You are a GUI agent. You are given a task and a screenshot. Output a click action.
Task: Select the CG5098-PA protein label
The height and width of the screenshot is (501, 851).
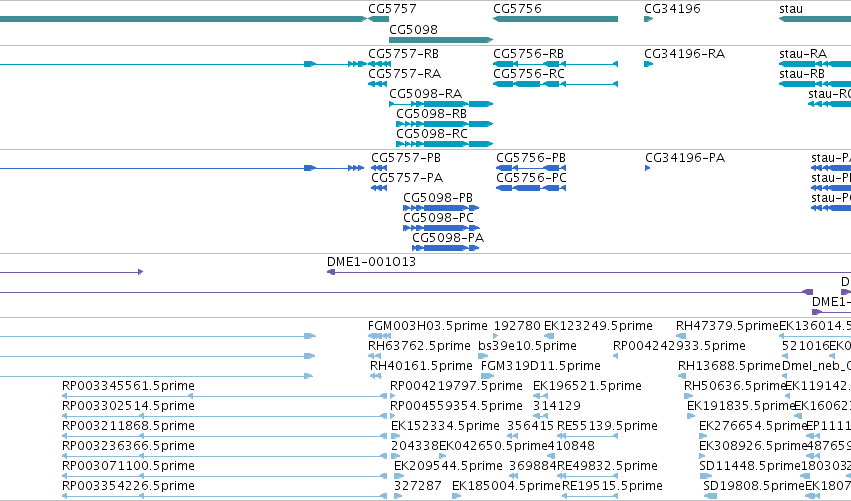(448, 238)
